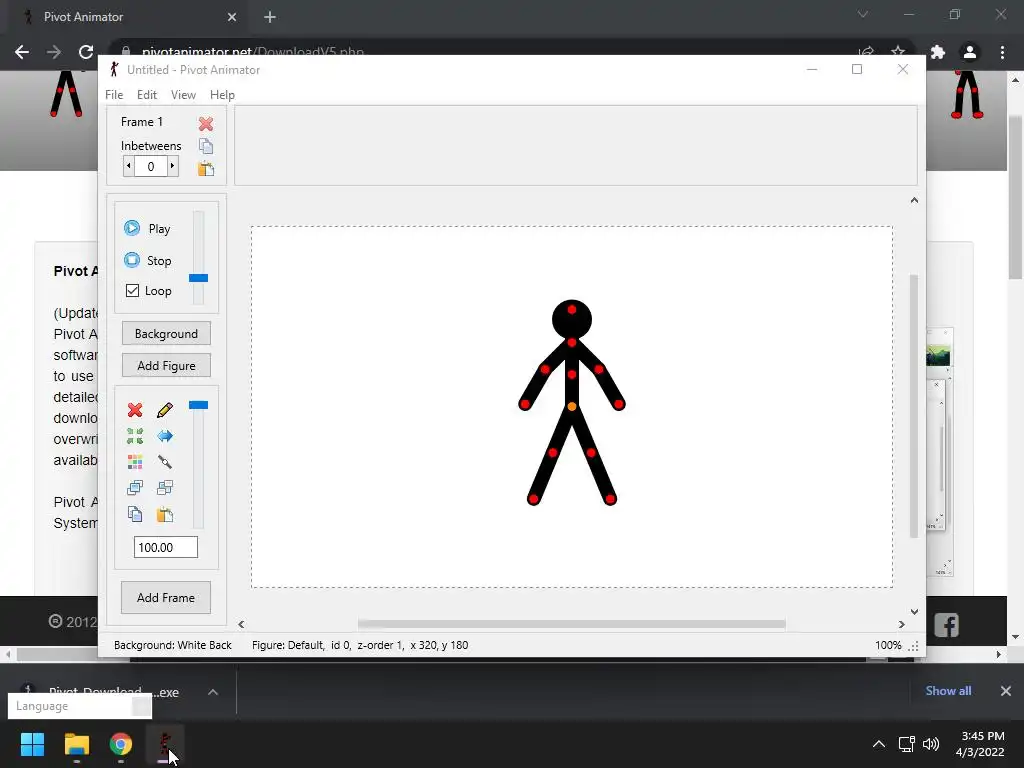Open the Windows Start menu
The width and height of the screenshot is (1024, 768).
32,744
